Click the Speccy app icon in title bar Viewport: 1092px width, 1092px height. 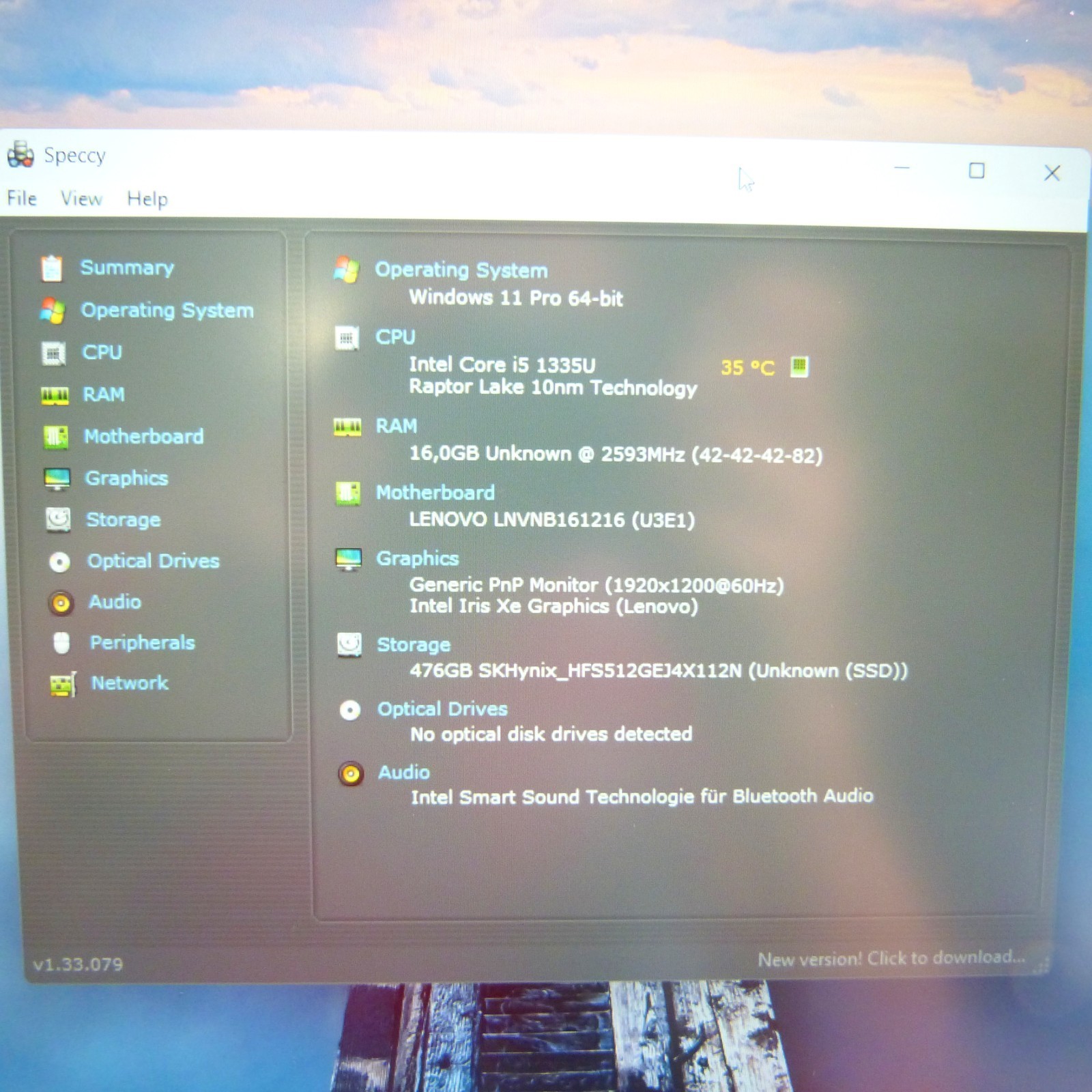click(x=20, y=154)
